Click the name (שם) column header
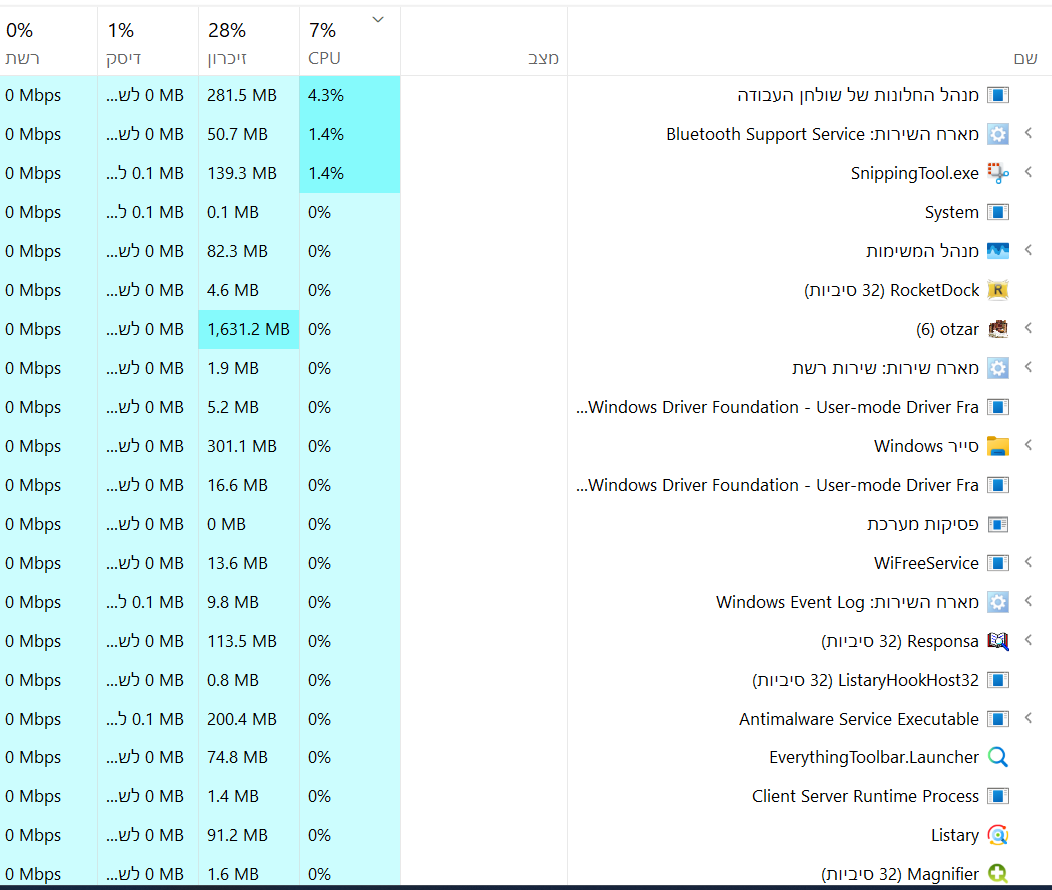Image resolution: width=1052 pixels, height=890 pixels. 1024,58
